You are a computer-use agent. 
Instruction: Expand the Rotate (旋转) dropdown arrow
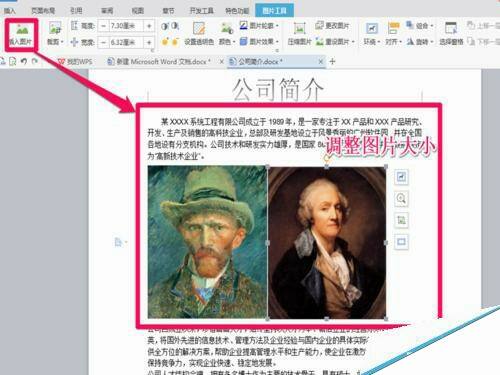coord(432,42)
